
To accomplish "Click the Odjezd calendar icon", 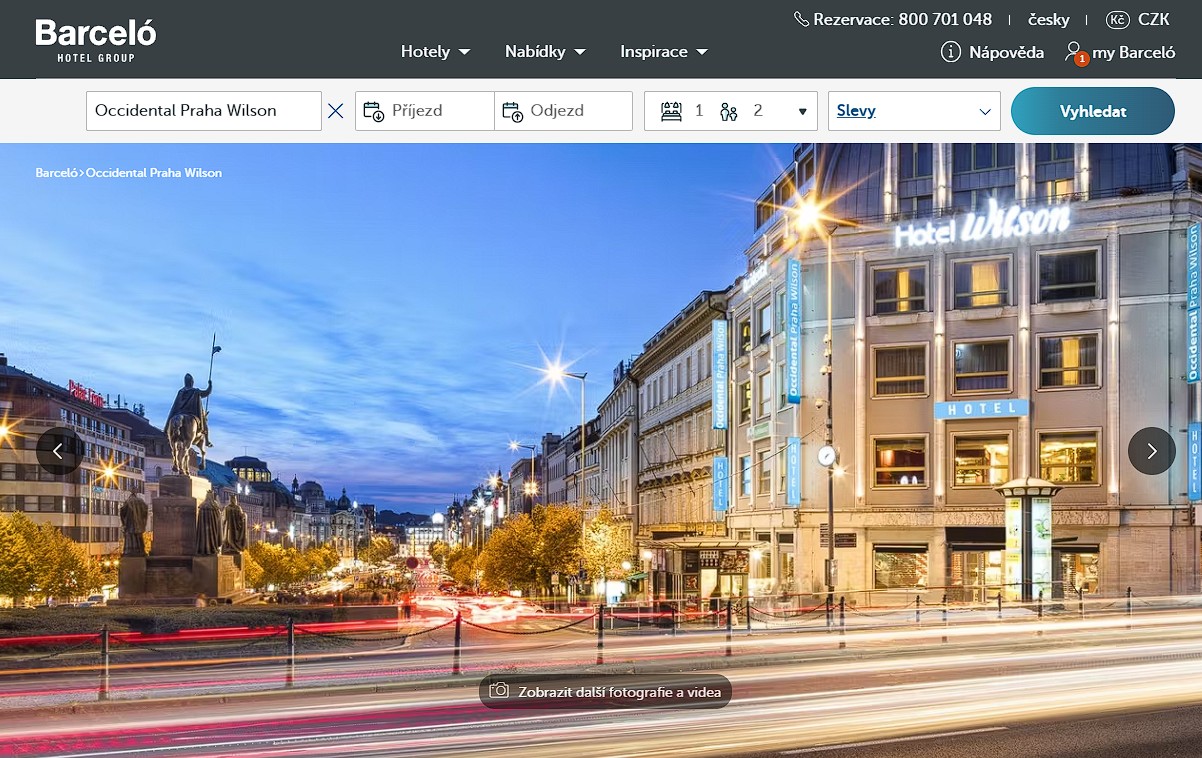I will pos(513,111).
